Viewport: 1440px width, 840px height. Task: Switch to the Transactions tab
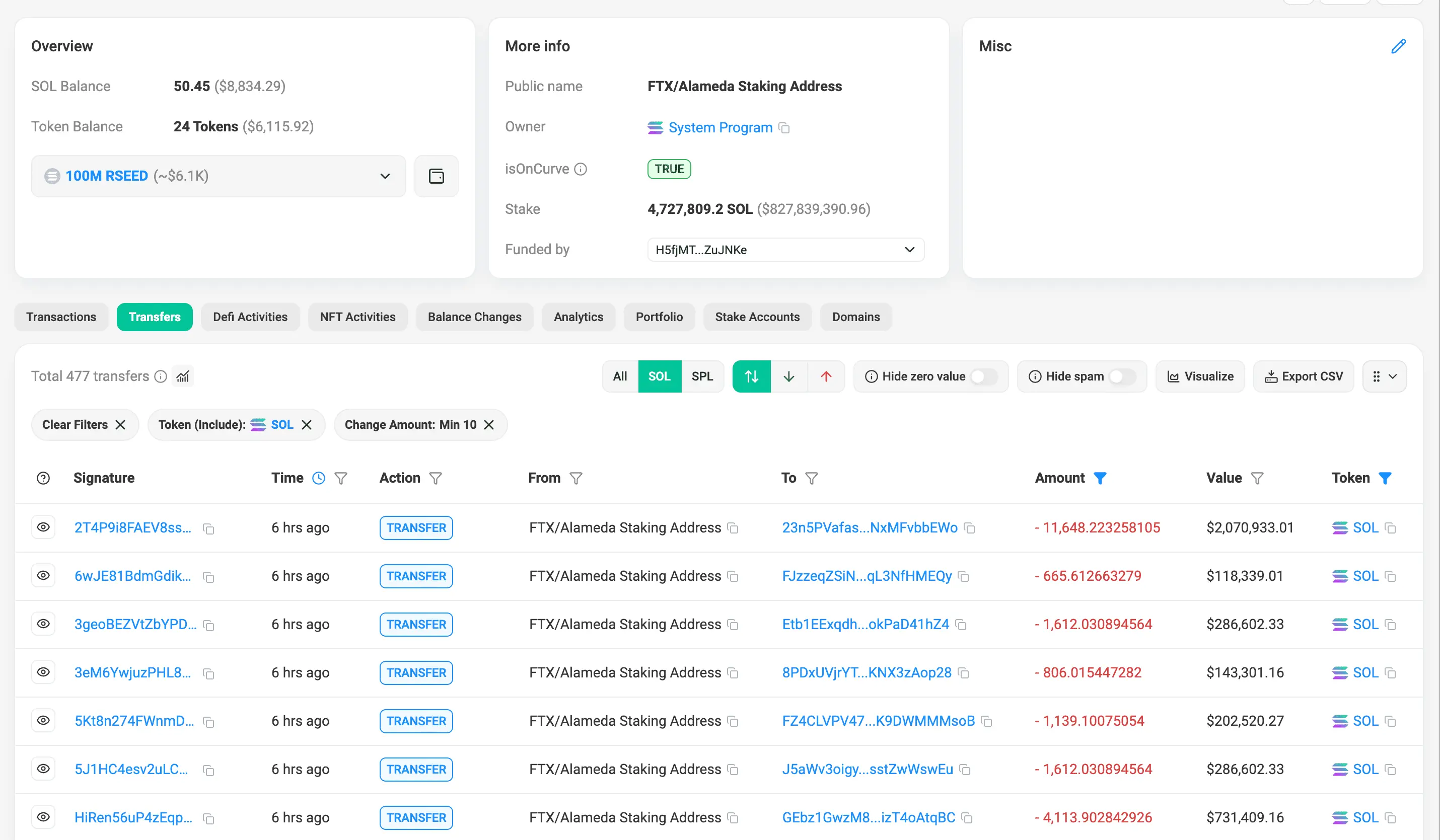click(61, 317)
